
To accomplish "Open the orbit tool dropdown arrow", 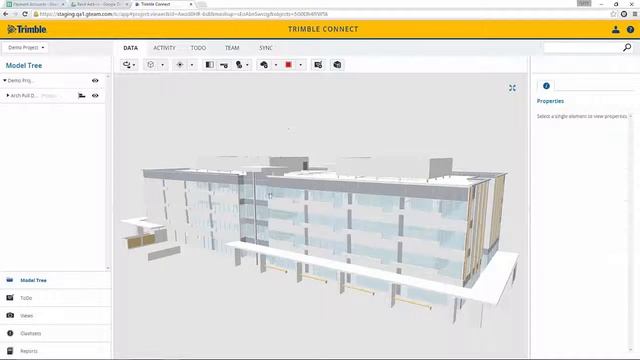I will click(134, 65).
